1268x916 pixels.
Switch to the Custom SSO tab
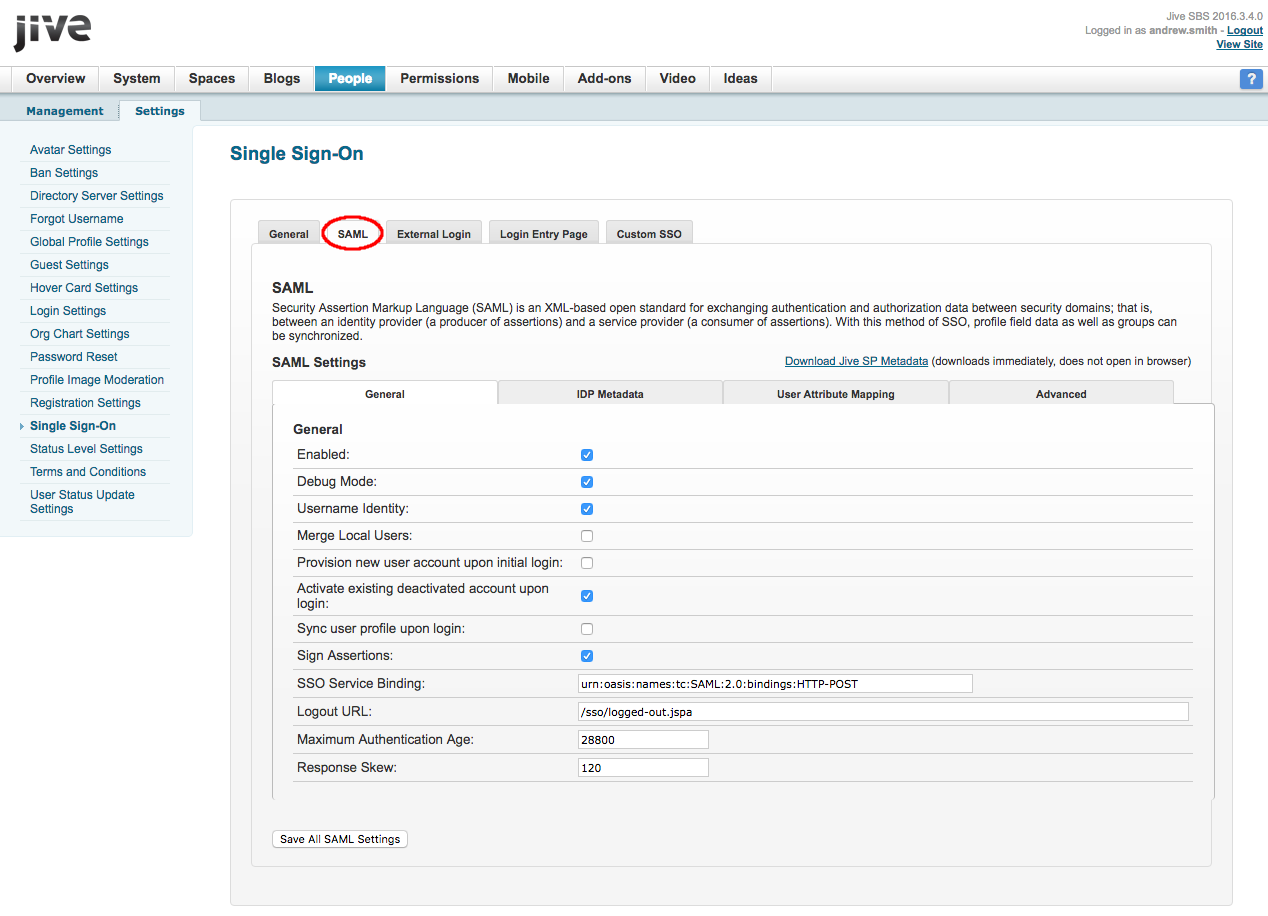[x=649, y=234]
